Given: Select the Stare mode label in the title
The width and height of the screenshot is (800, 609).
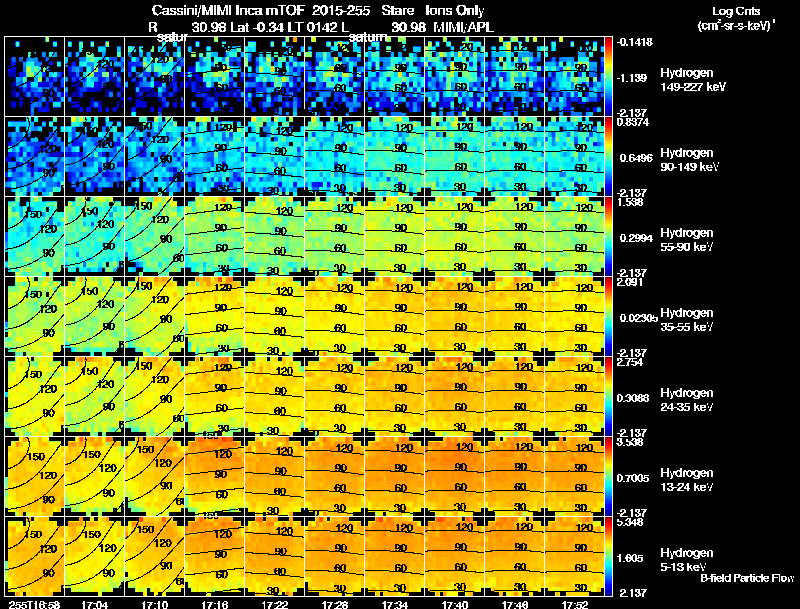Looking at the screenshot, I should tap(397, 10).
